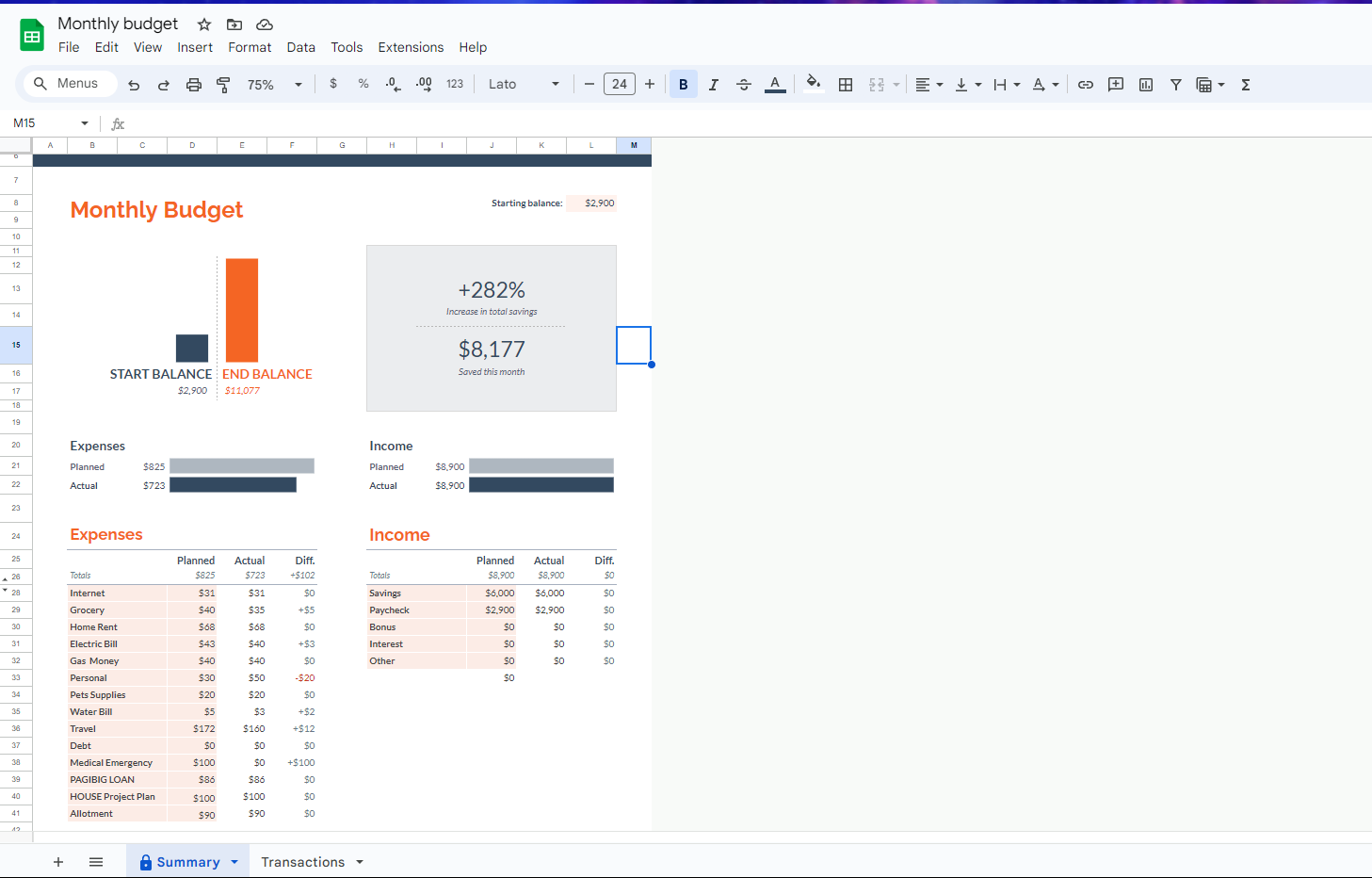The image size is (1372, 878).
Task: Open the 75% zoom dropdown
Action: [x=275, y=85]
